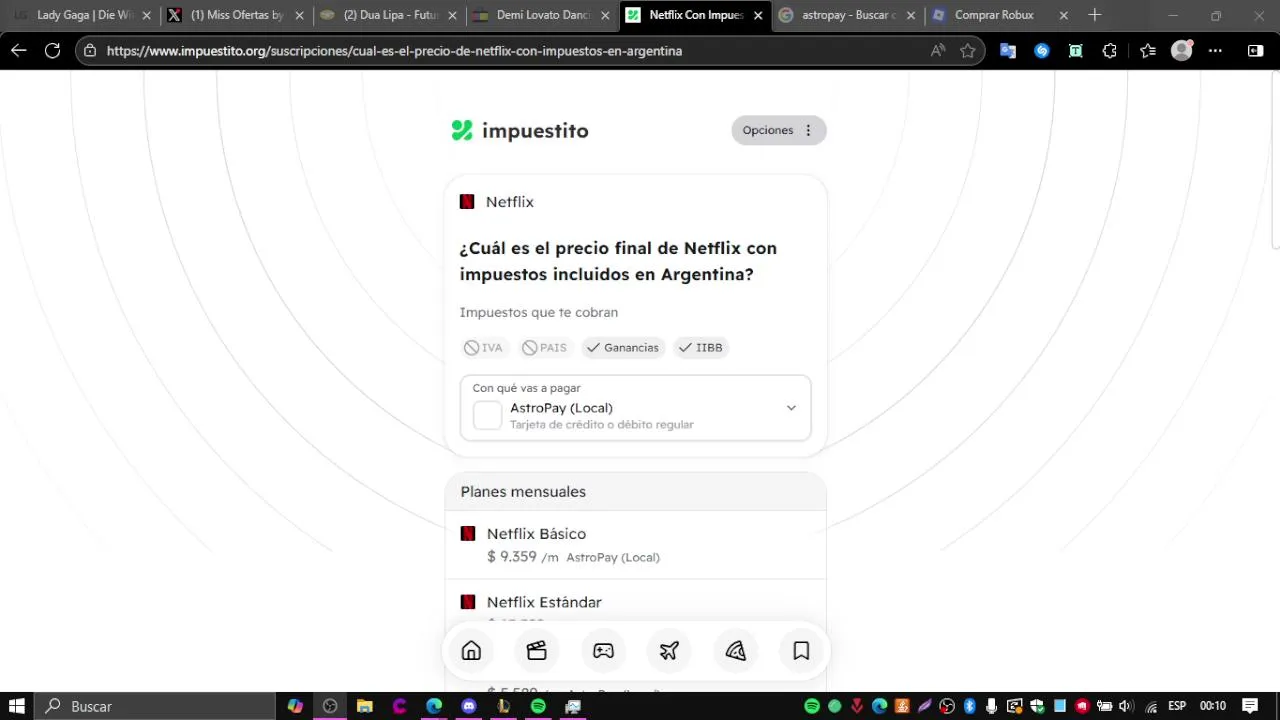Open File Explorer from the taskbar

tap(365, 706)
